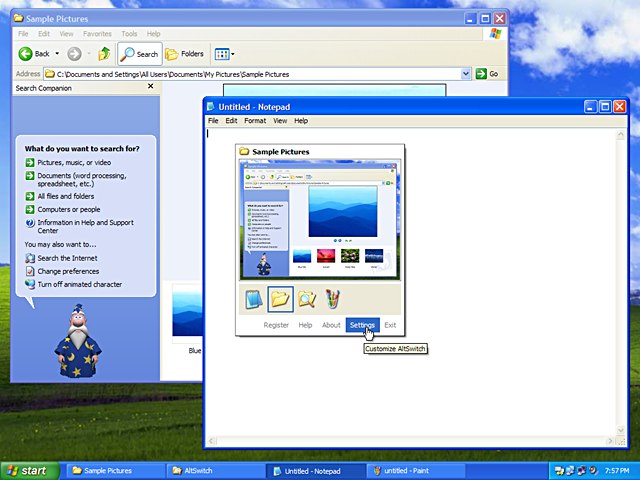Switch to untitled - Paint taskbar button
Image resolution: width=640 pixels, height=480 pixels.
pyautogui.click(x=416, y=471)
